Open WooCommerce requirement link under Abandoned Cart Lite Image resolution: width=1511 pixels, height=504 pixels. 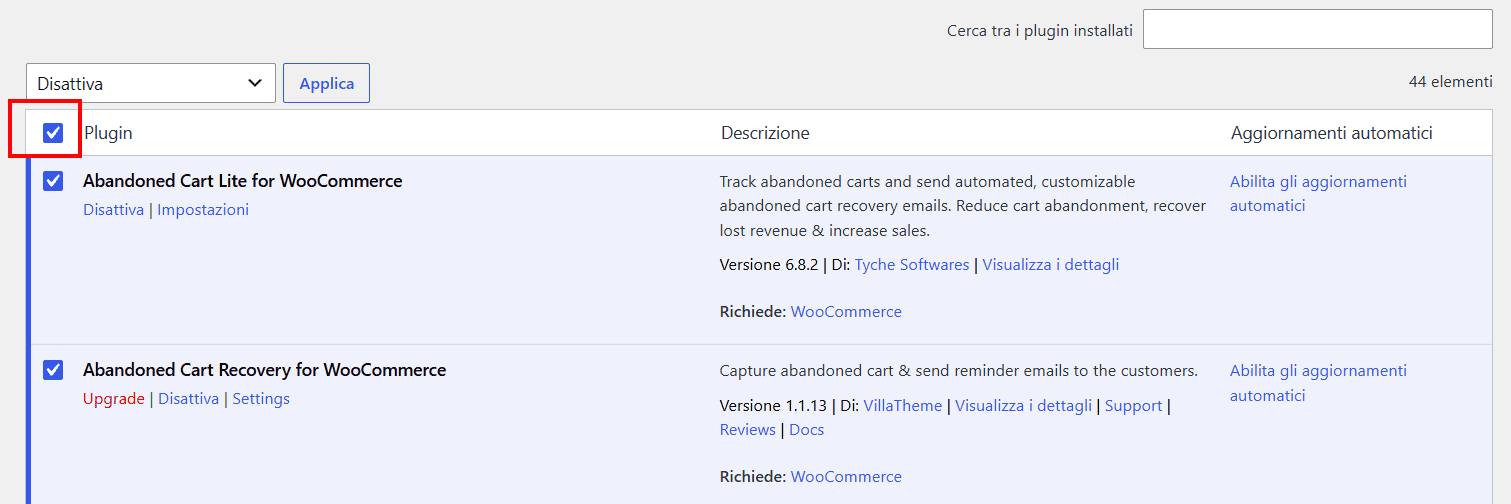click(x=846, y=312)
